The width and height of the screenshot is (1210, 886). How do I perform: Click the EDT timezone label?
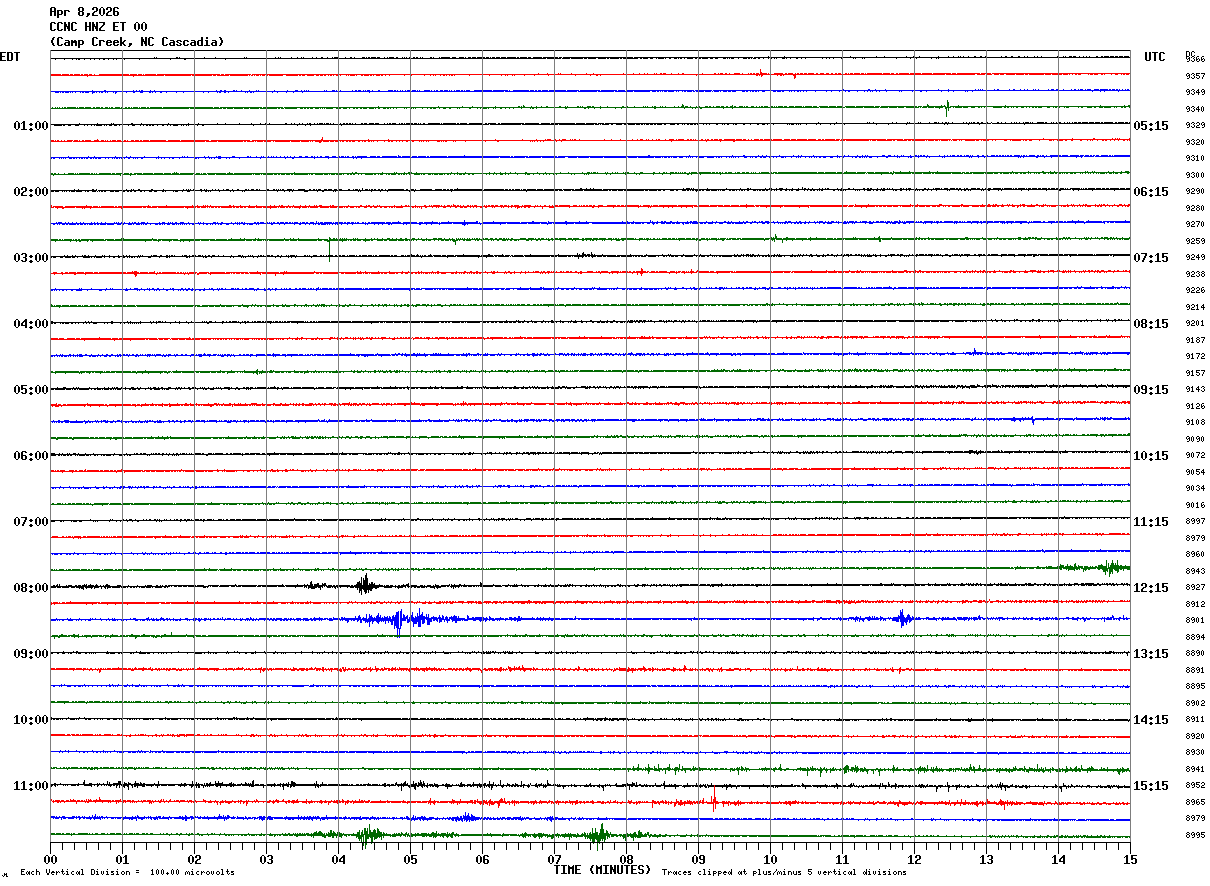pyautogui.click(x=10, y=57)
